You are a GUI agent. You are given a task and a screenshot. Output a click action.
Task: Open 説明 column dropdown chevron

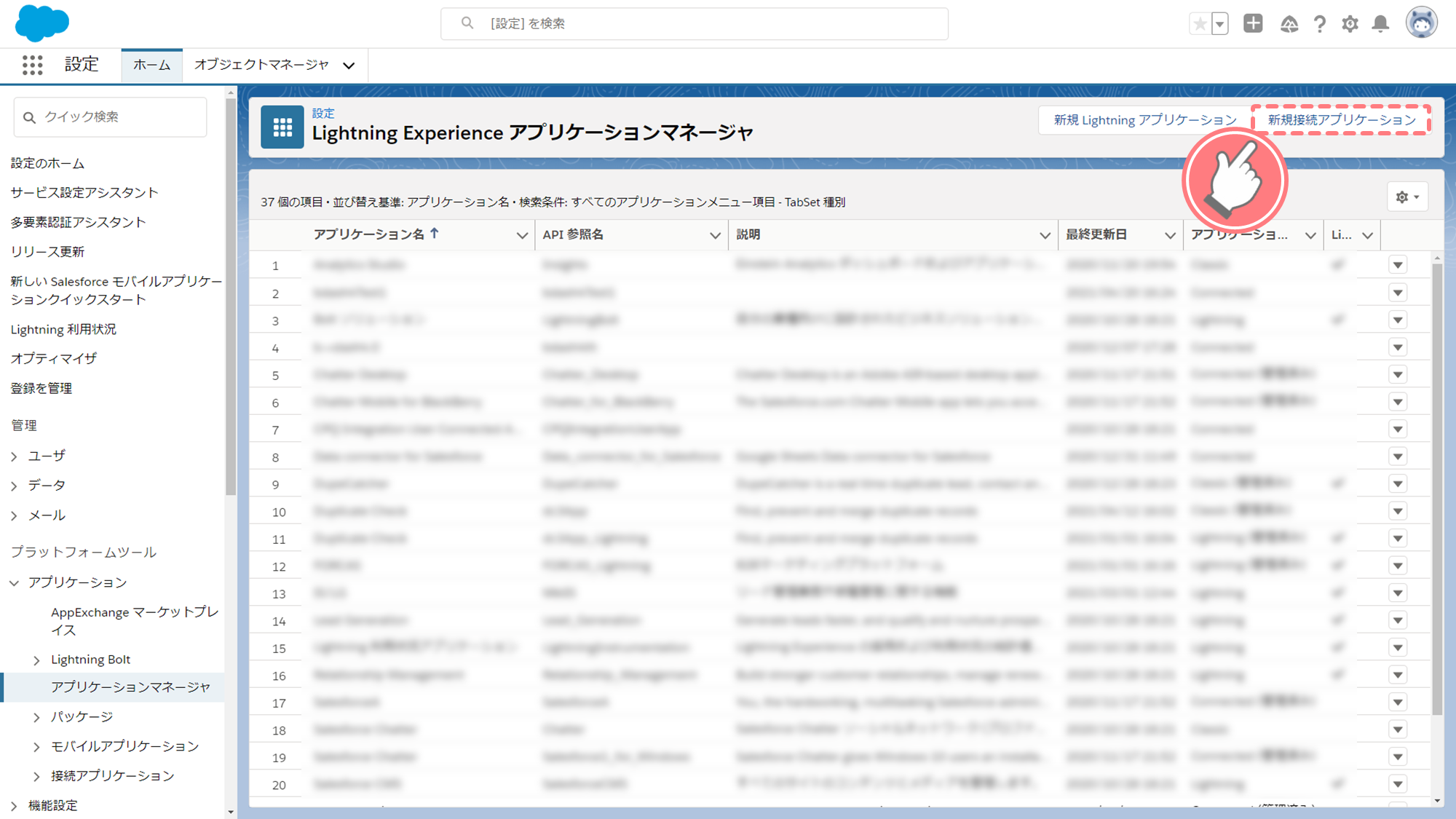click(x=1044, y=235)
